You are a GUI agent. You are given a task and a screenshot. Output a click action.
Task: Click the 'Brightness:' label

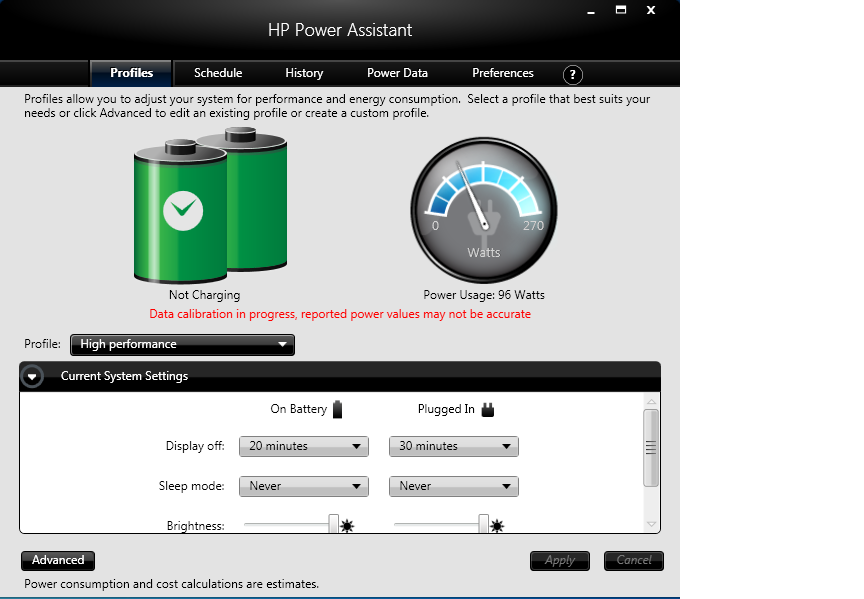[x=196, y=526]
